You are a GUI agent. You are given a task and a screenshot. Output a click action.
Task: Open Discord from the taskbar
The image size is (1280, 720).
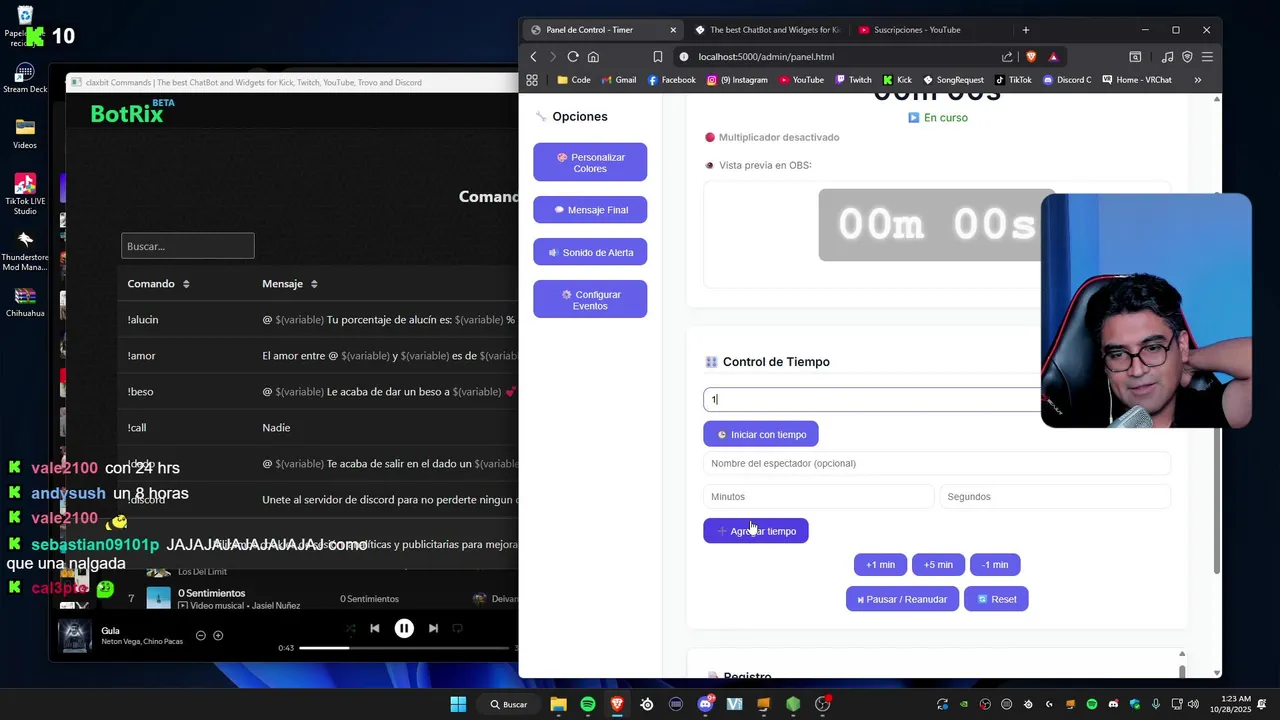coord(705,704)
